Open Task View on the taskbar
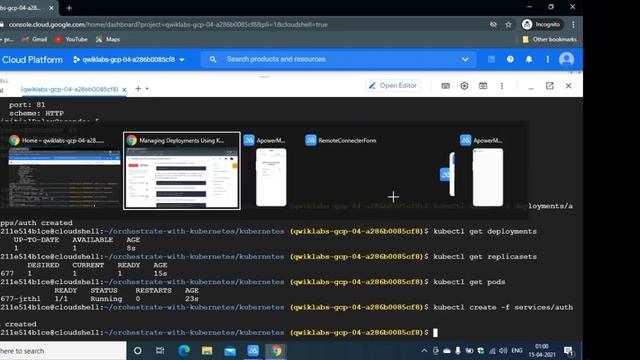 (160, 351)
